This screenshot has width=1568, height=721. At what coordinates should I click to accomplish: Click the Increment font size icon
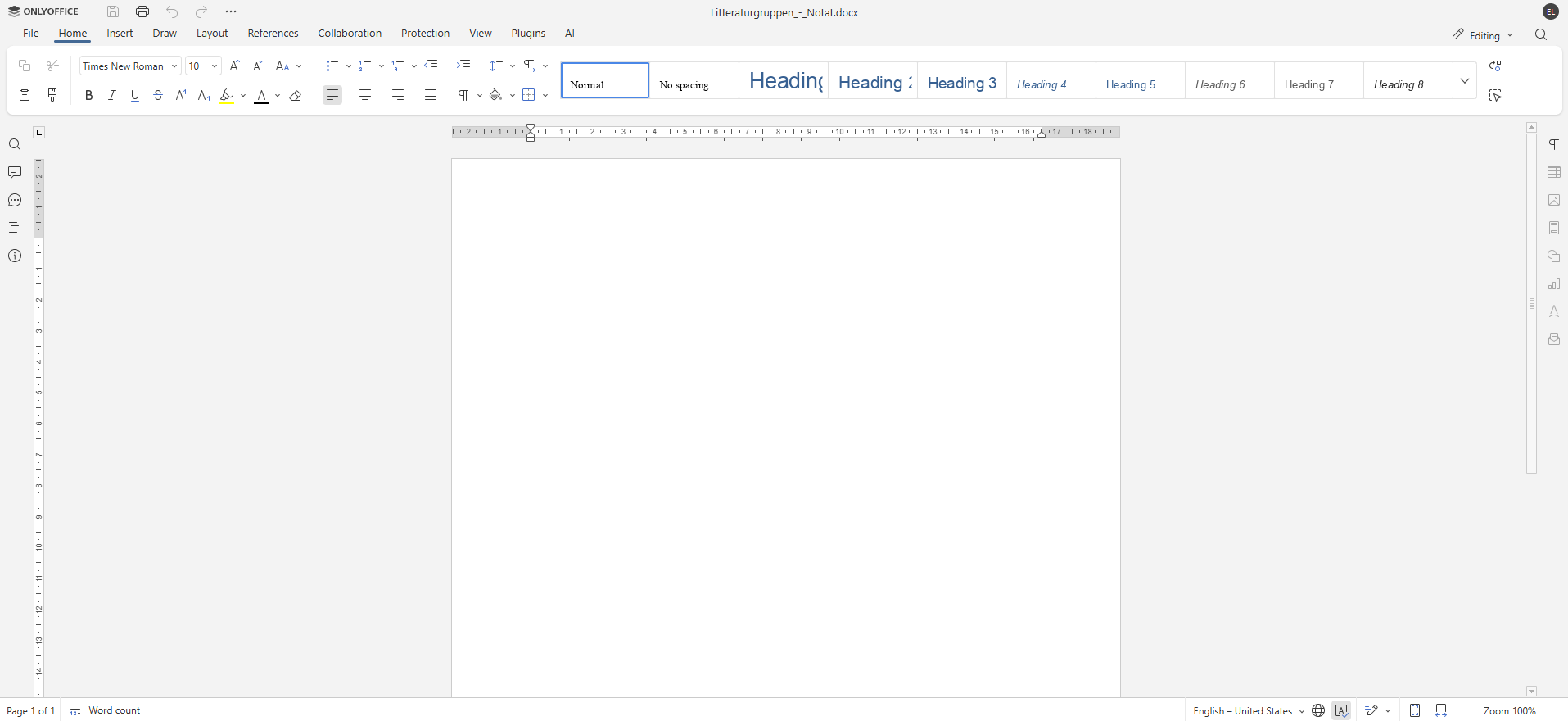pos(235,66)
